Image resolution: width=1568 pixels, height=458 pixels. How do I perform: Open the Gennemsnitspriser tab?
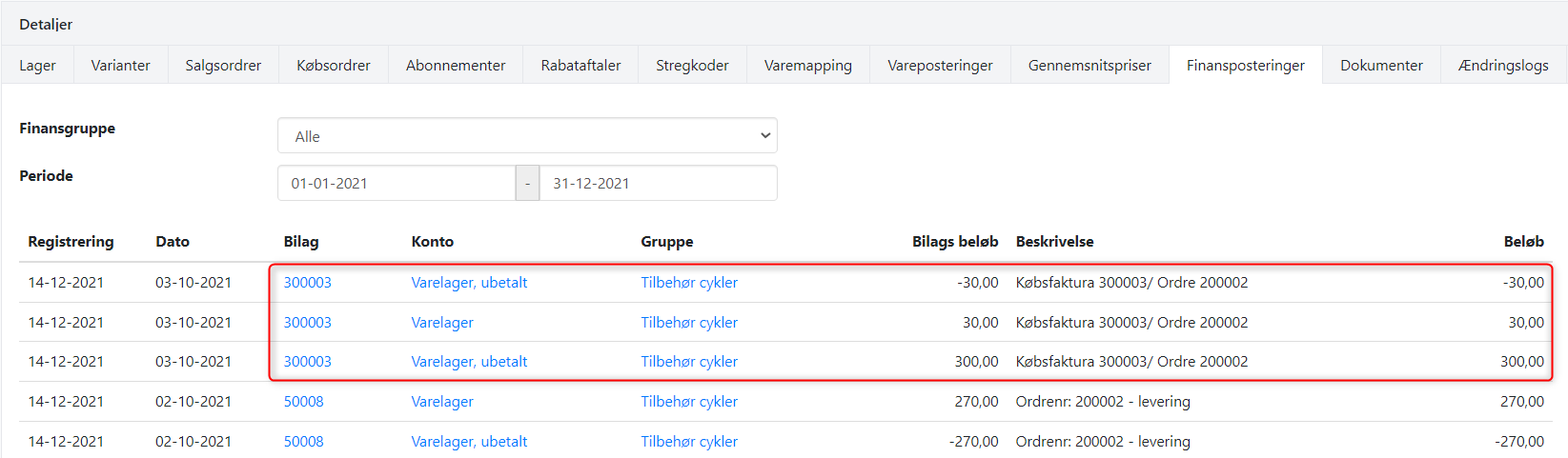[x=1089, y=66]
